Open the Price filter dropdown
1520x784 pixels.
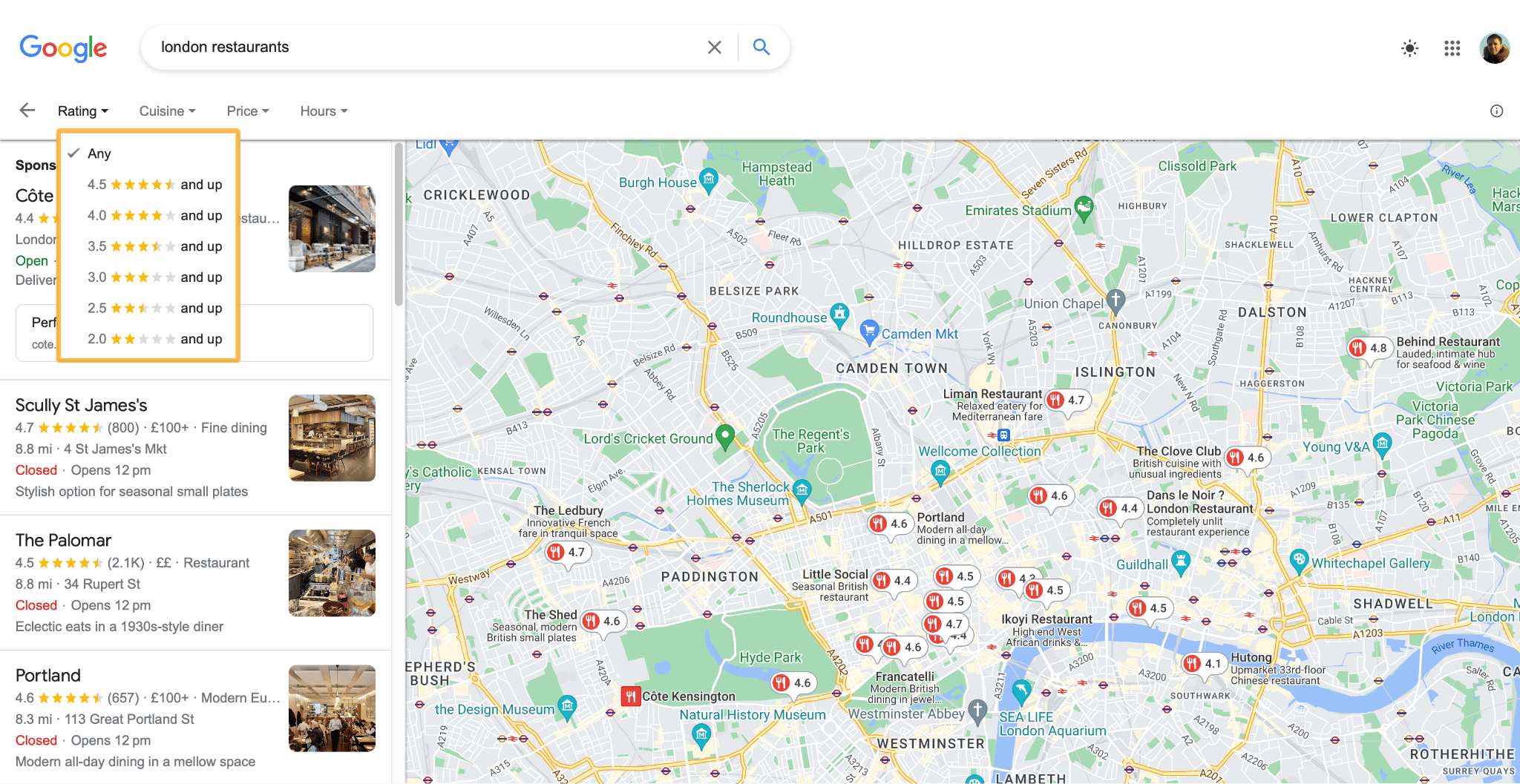point(247,111)
